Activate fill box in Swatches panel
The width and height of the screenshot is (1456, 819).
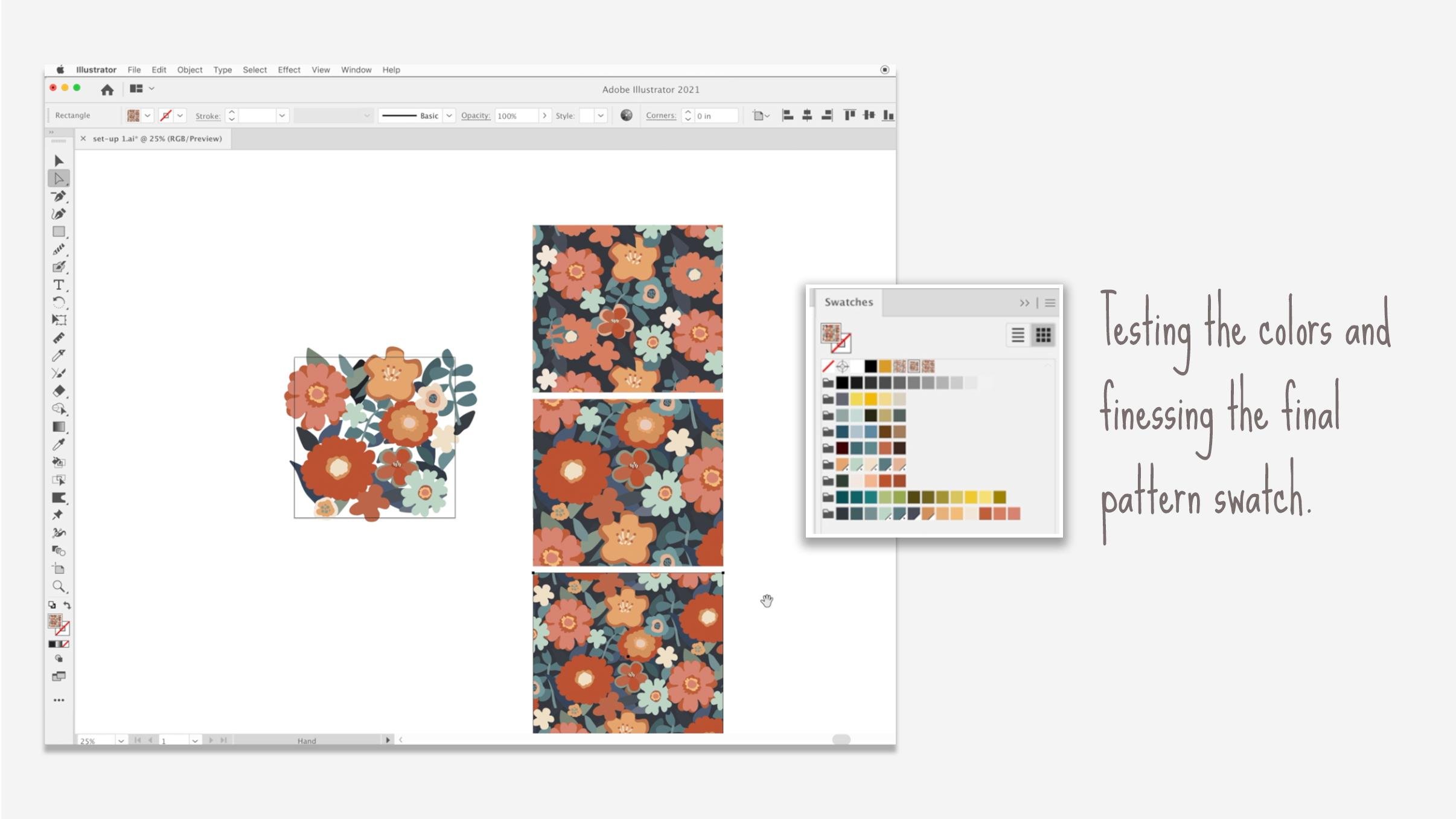tap(831, 333)
